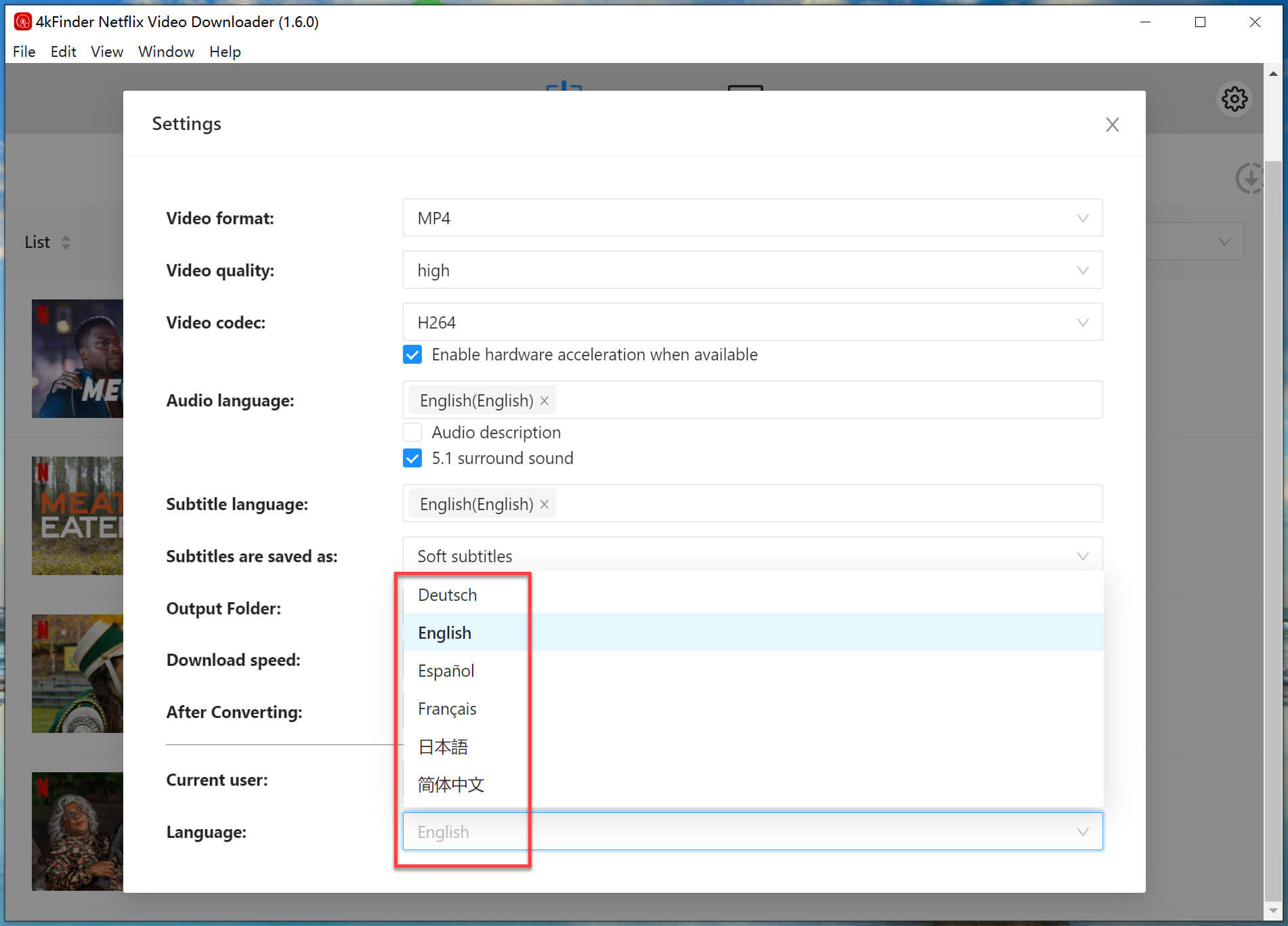
Task: Open the Madea movie thumbnail
Action: [x=77, y=831]
